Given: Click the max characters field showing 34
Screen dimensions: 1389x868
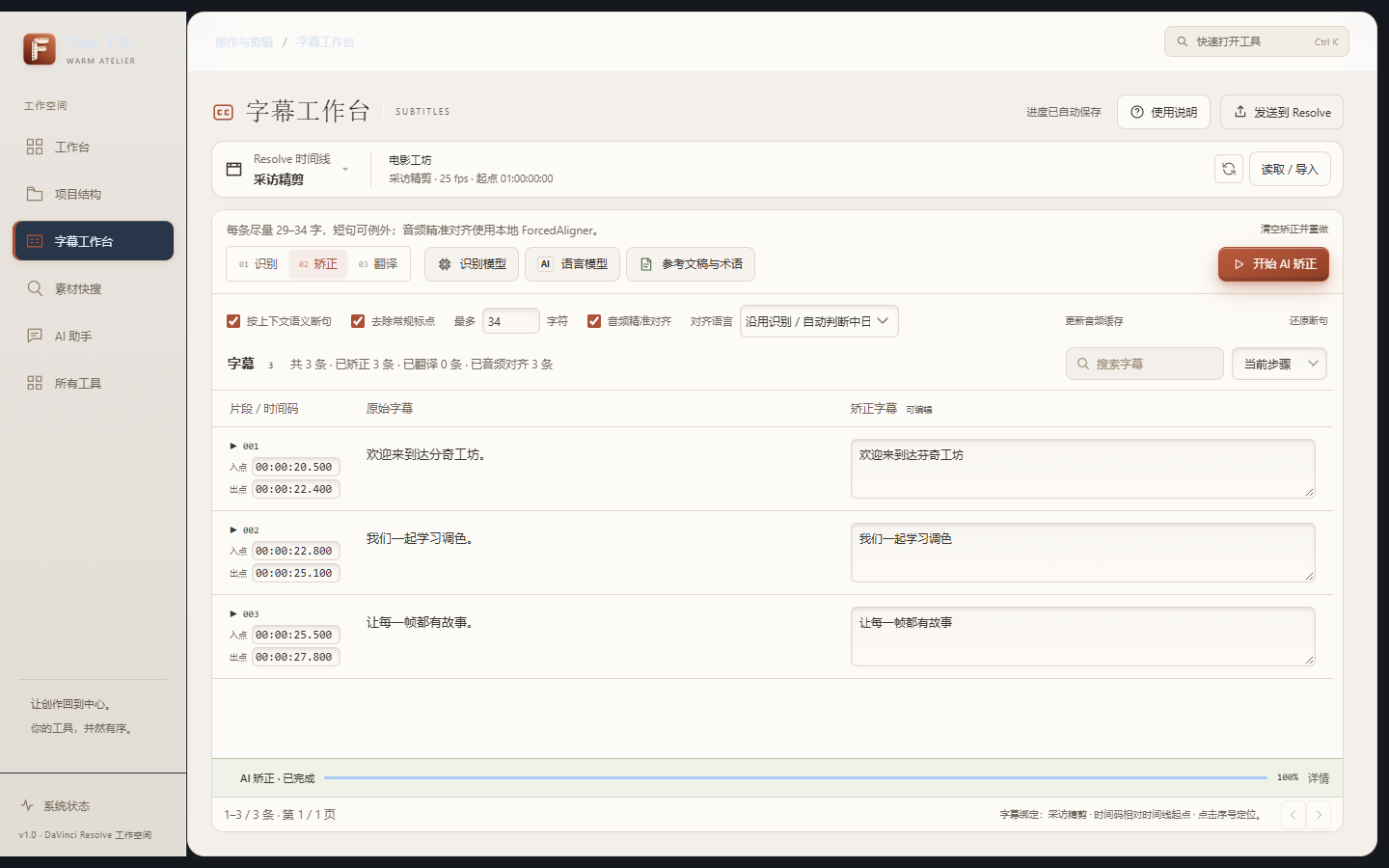Looking at the screenshot, I should tap(511, 321).
